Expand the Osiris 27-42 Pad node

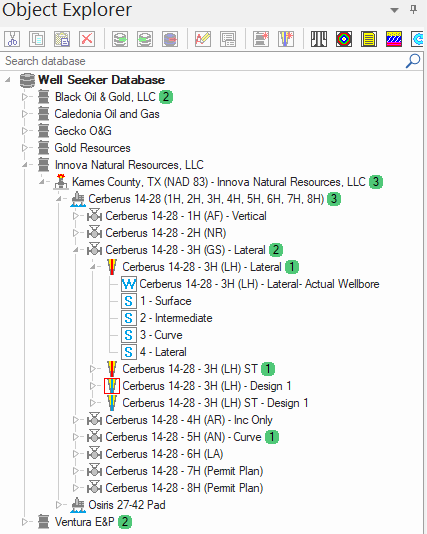coord(59,504)
